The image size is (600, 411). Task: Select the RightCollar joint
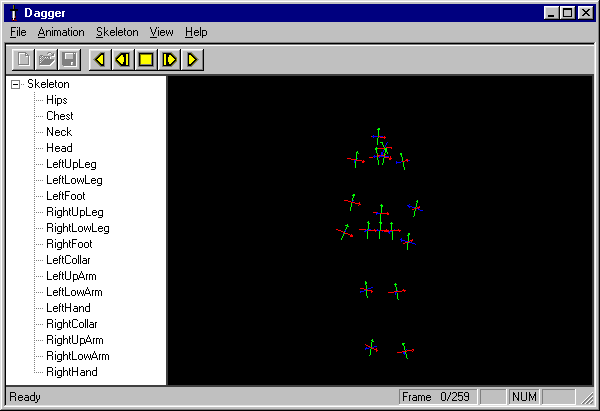(x=72, y=324)
